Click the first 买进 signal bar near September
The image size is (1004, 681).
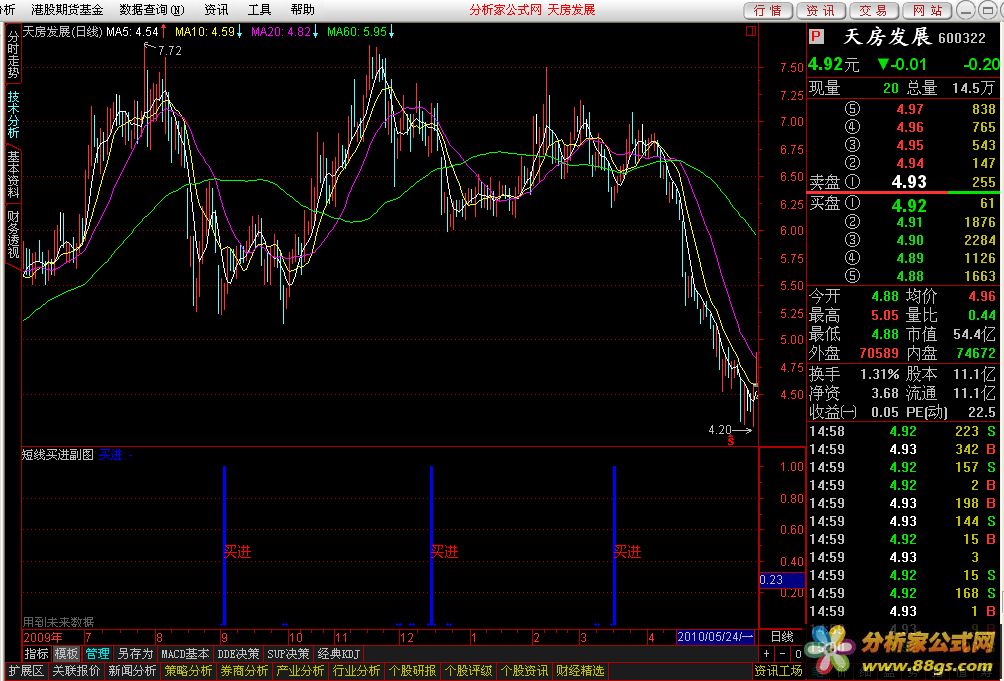pyautogui.click(x=224, y=545)
